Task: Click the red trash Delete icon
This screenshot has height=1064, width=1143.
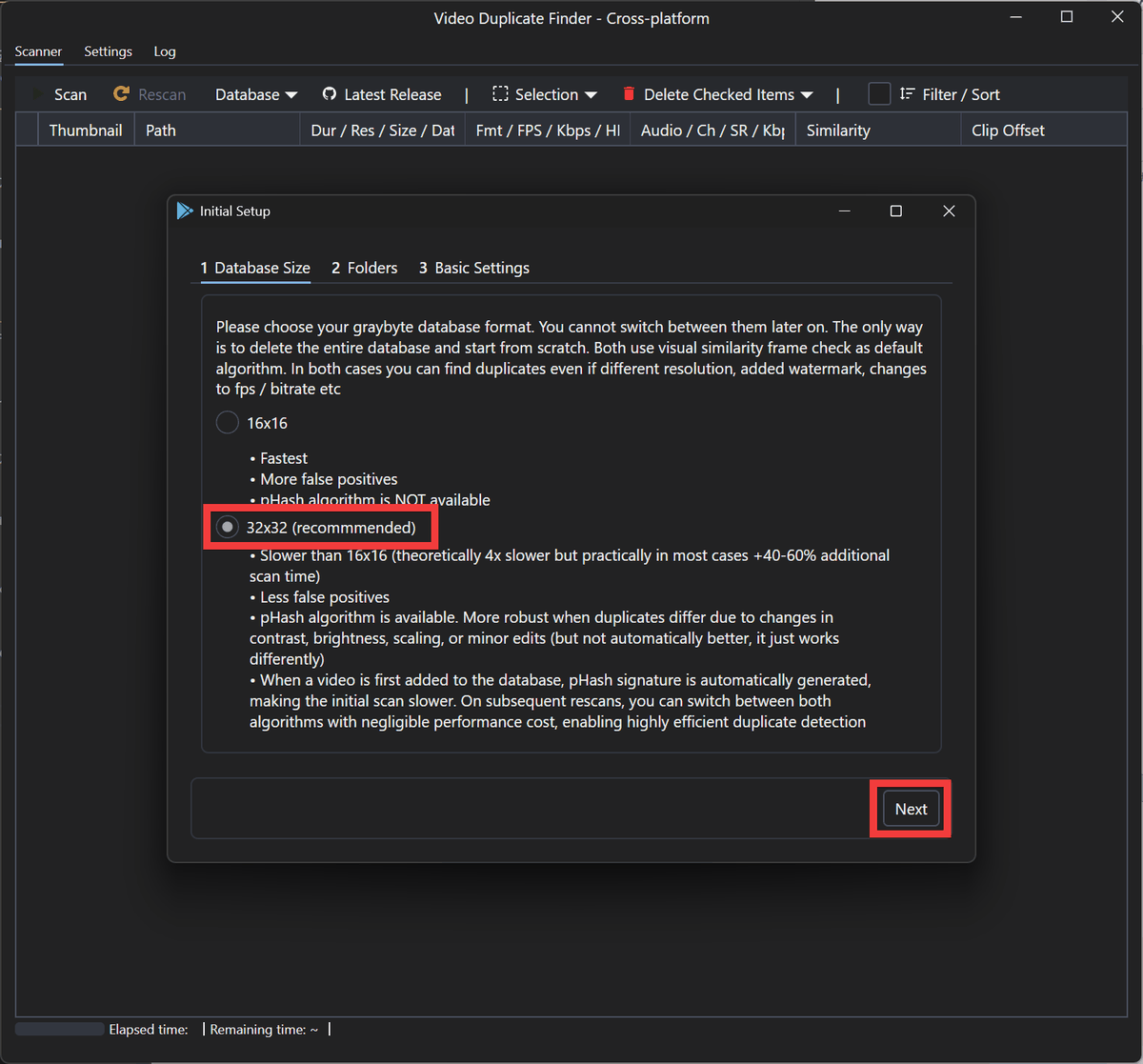Action: (629, 94)
